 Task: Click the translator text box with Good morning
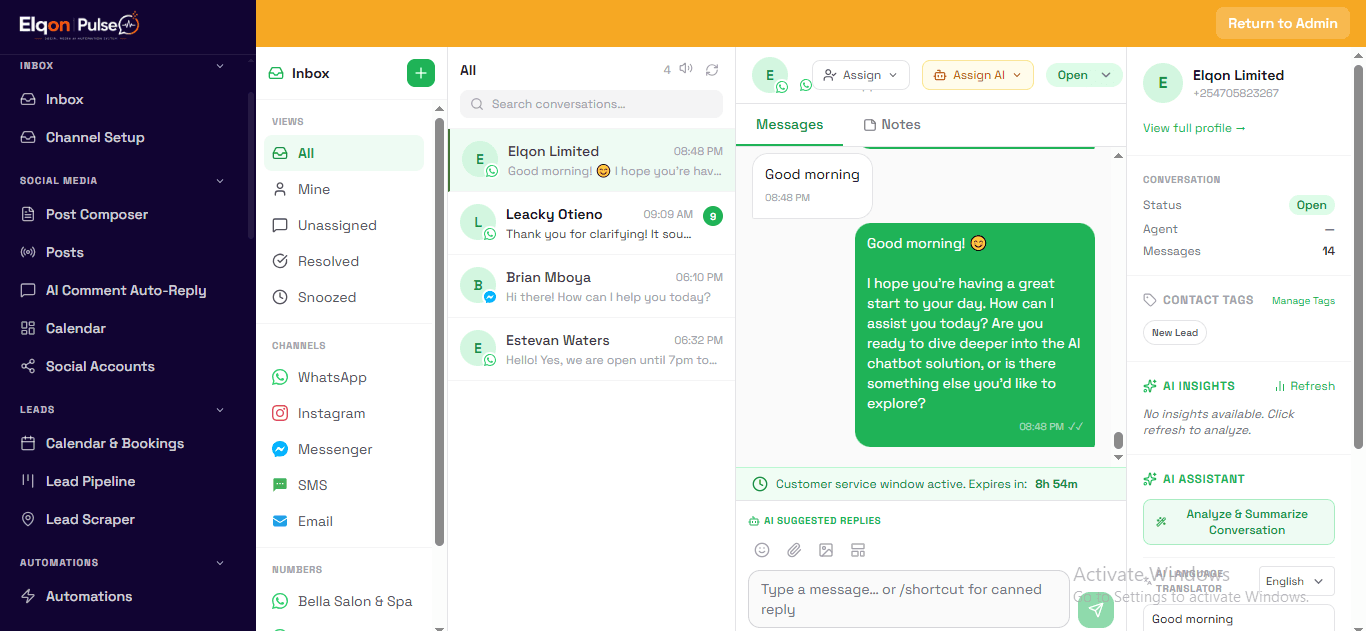tap(1239, 618)
